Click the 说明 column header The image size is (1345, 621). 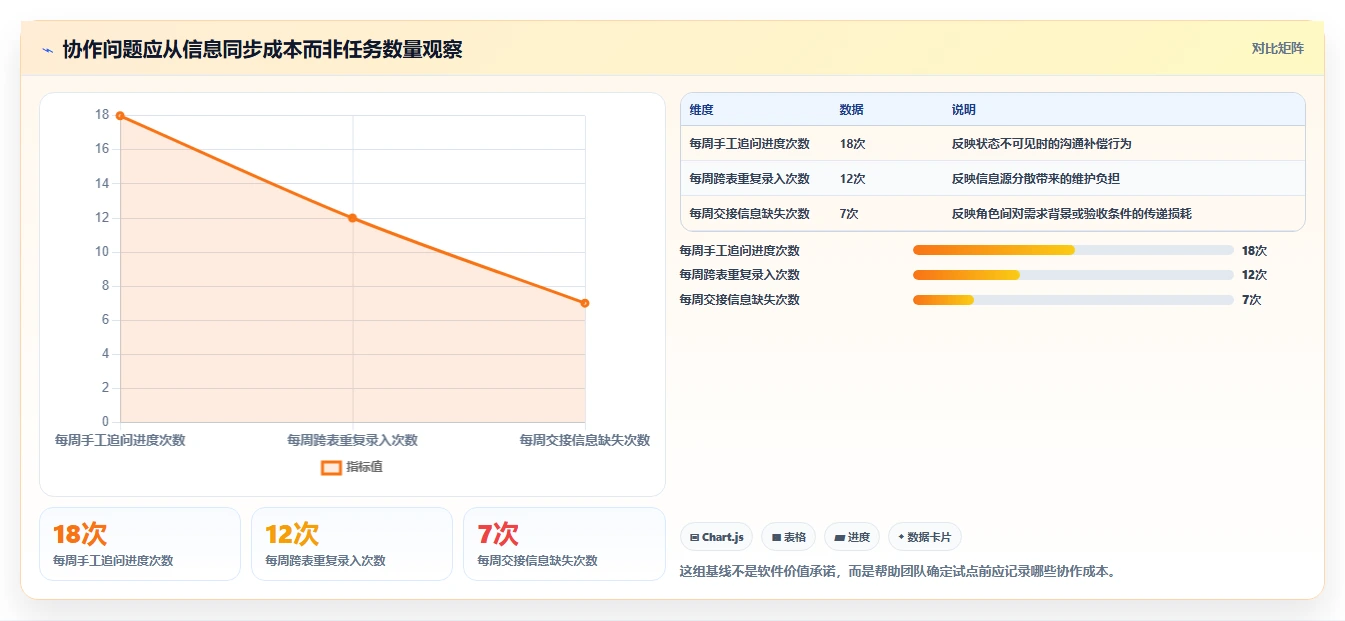tap(964, 110)
